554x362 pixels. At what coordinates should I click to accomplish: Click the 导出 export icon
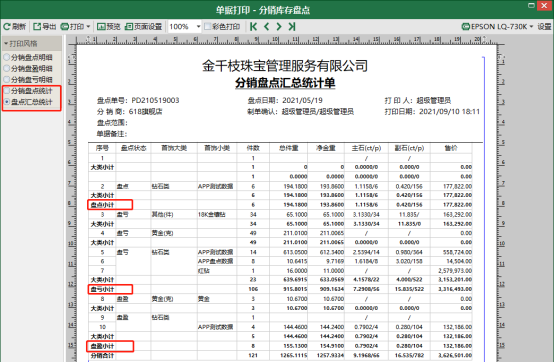tap(37, 26)
